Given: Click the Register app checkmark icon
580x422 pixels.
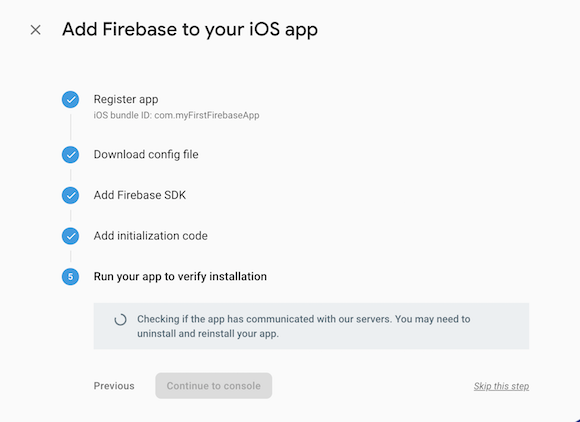Looking at the screenshot, I should tap(70, 99).
